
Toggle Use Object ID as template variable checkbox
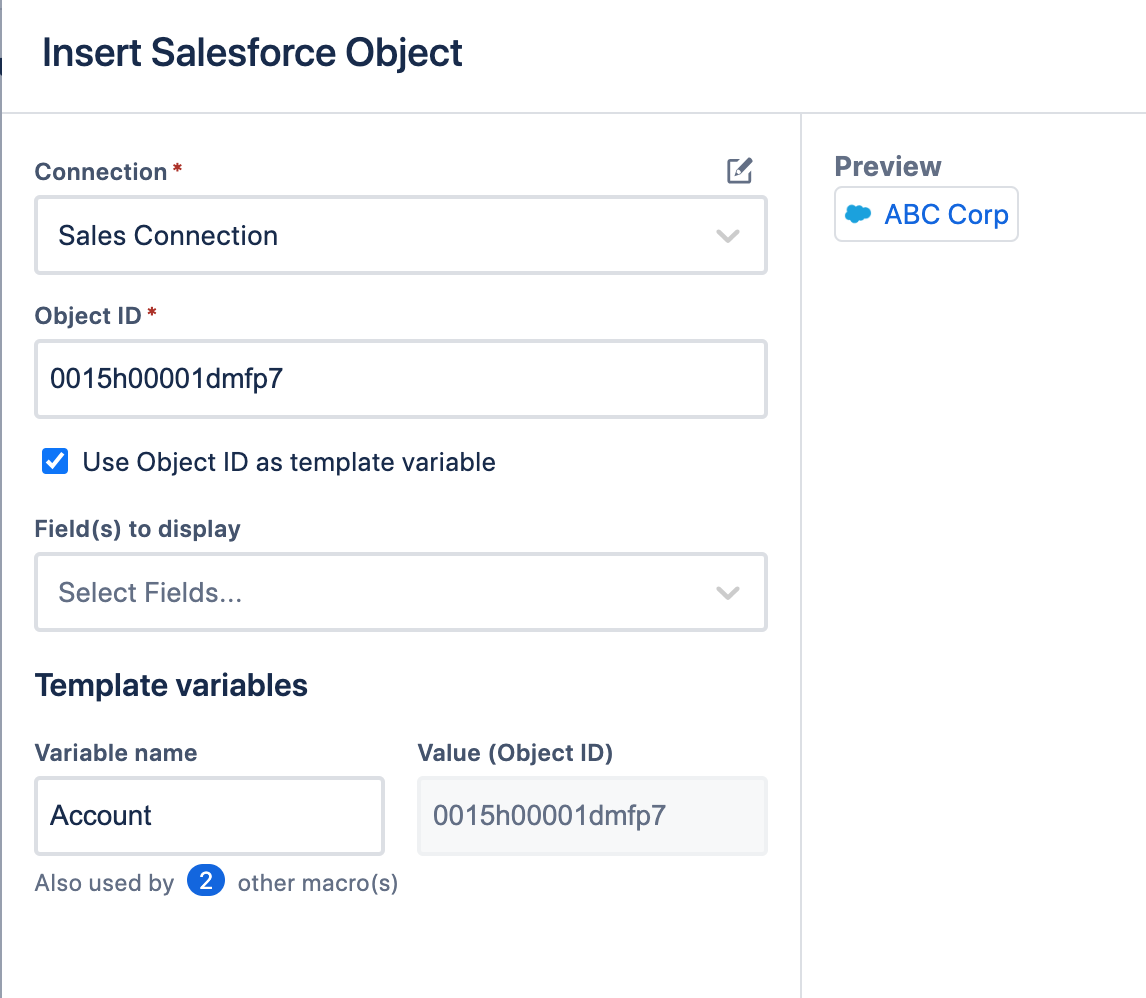click(x=55, y=462)
